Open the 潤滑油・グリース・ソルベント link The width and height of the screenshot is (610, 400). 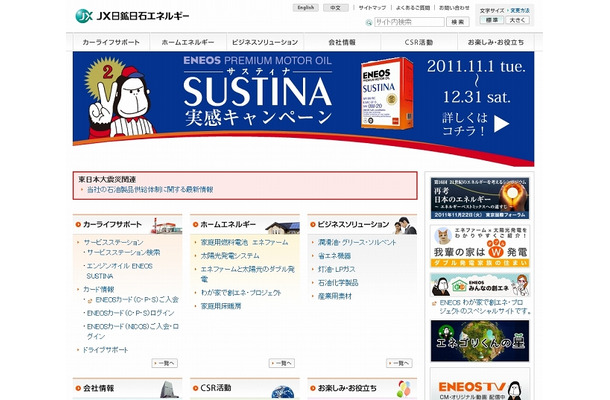357,242
